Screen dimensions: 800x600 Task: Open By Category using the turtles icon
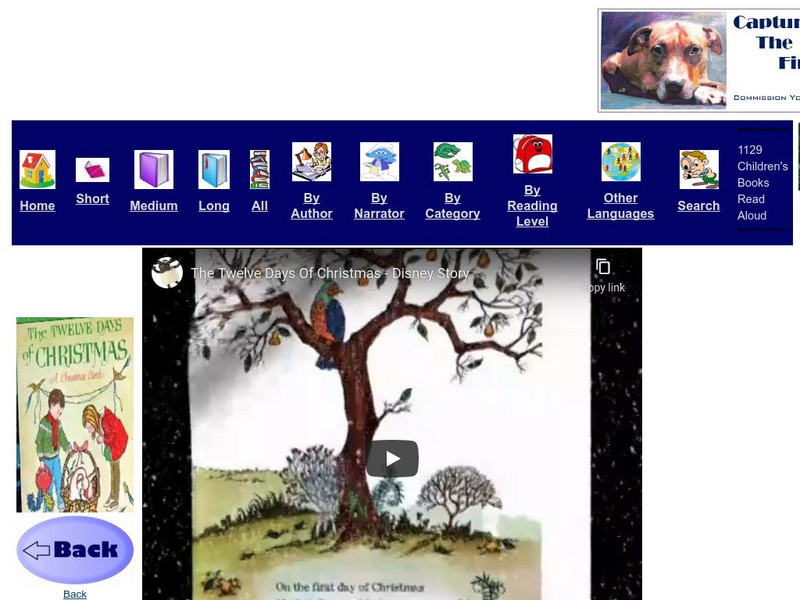452,160
